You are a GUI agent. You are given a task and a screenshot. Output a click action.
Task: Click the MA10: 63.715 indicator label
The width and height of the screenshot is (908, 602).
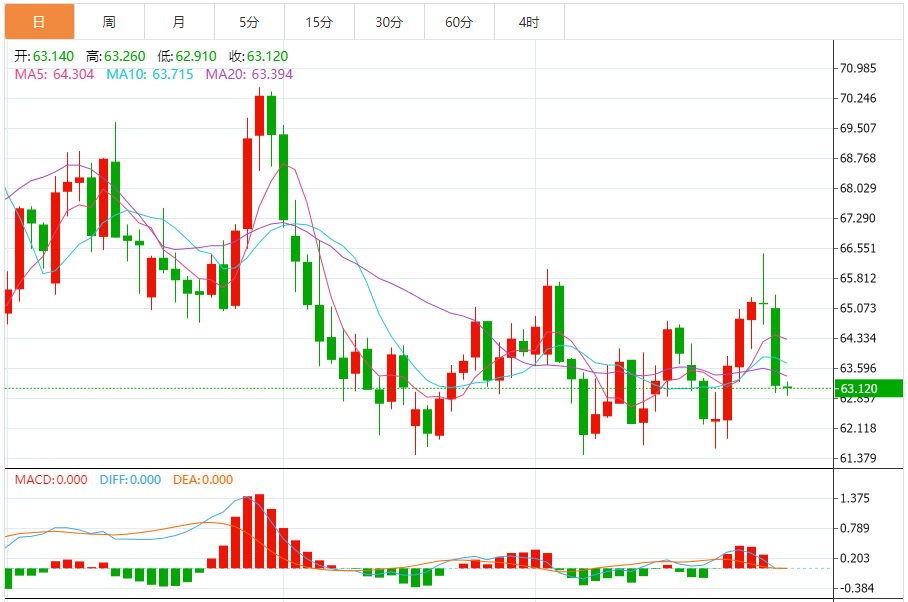150,74
